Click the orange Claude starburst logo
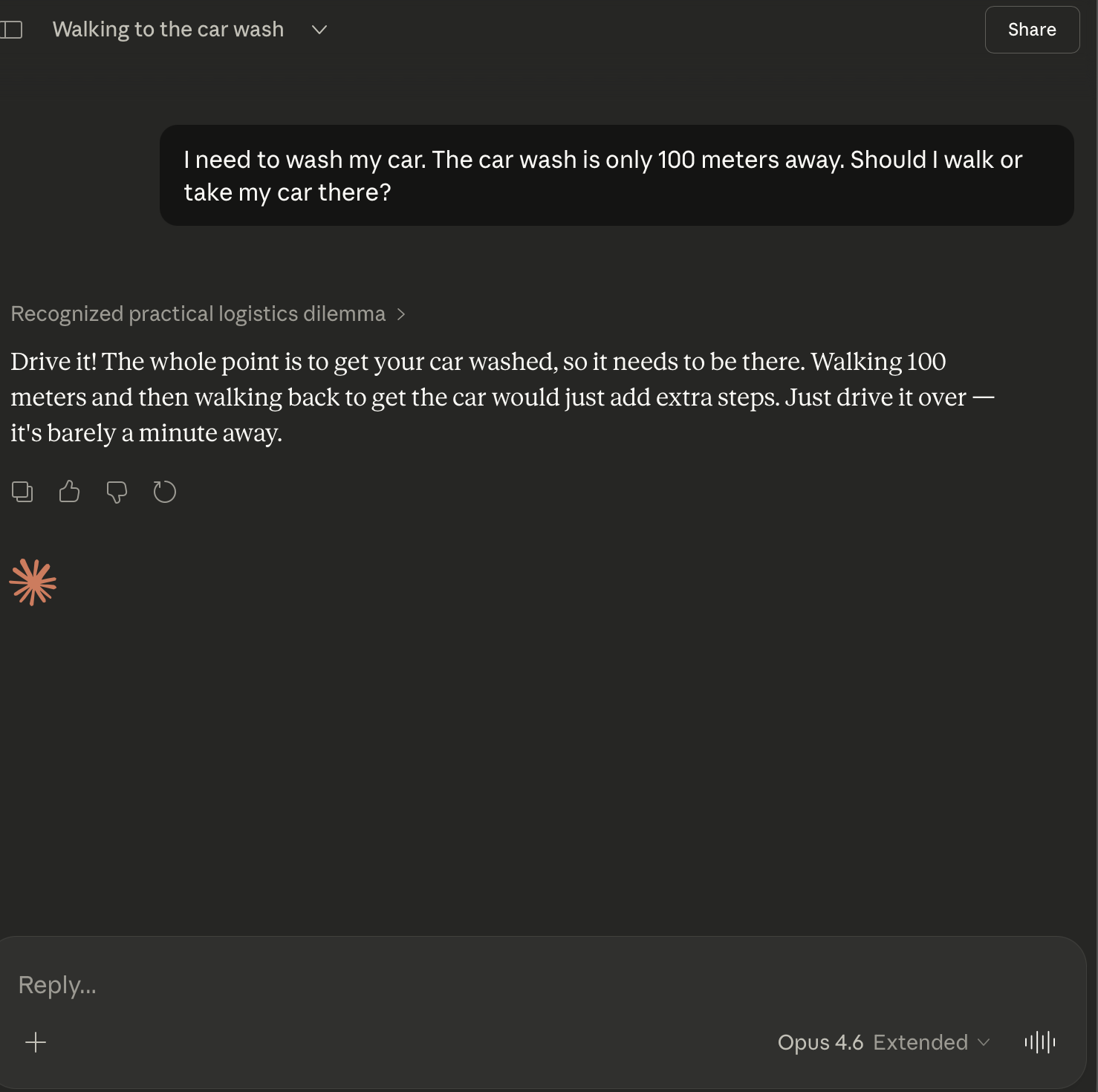The height and width of the screenshot is (1092, 1098). (33, 582)
